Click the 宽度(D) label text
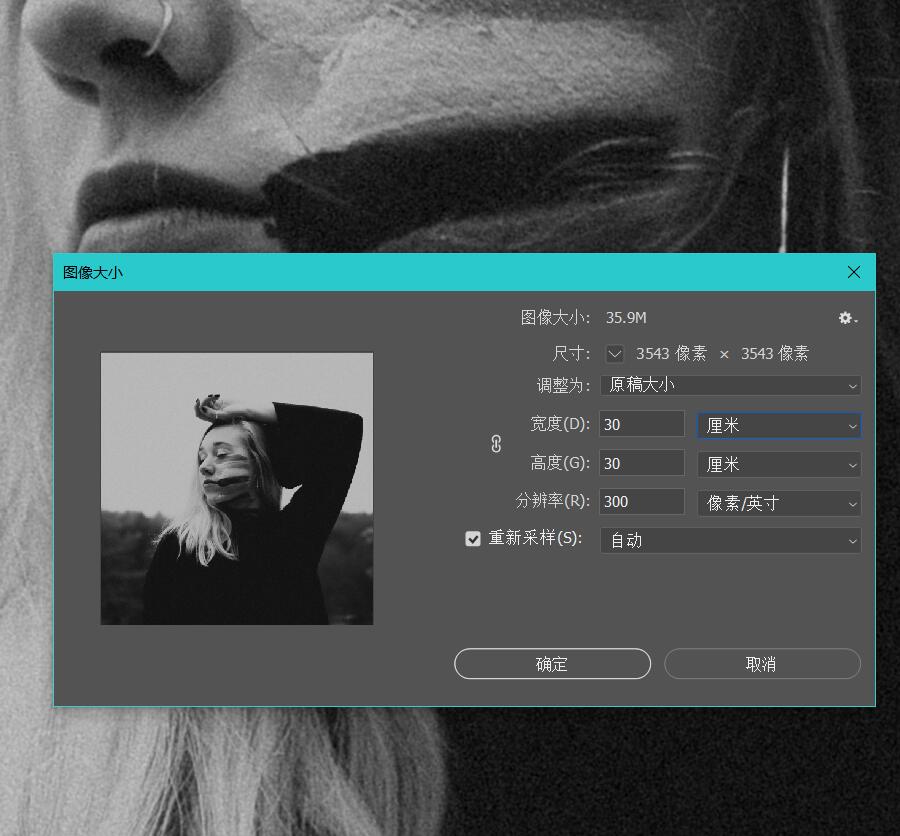The height and width of the screenshot is (836, 900). 560,424
